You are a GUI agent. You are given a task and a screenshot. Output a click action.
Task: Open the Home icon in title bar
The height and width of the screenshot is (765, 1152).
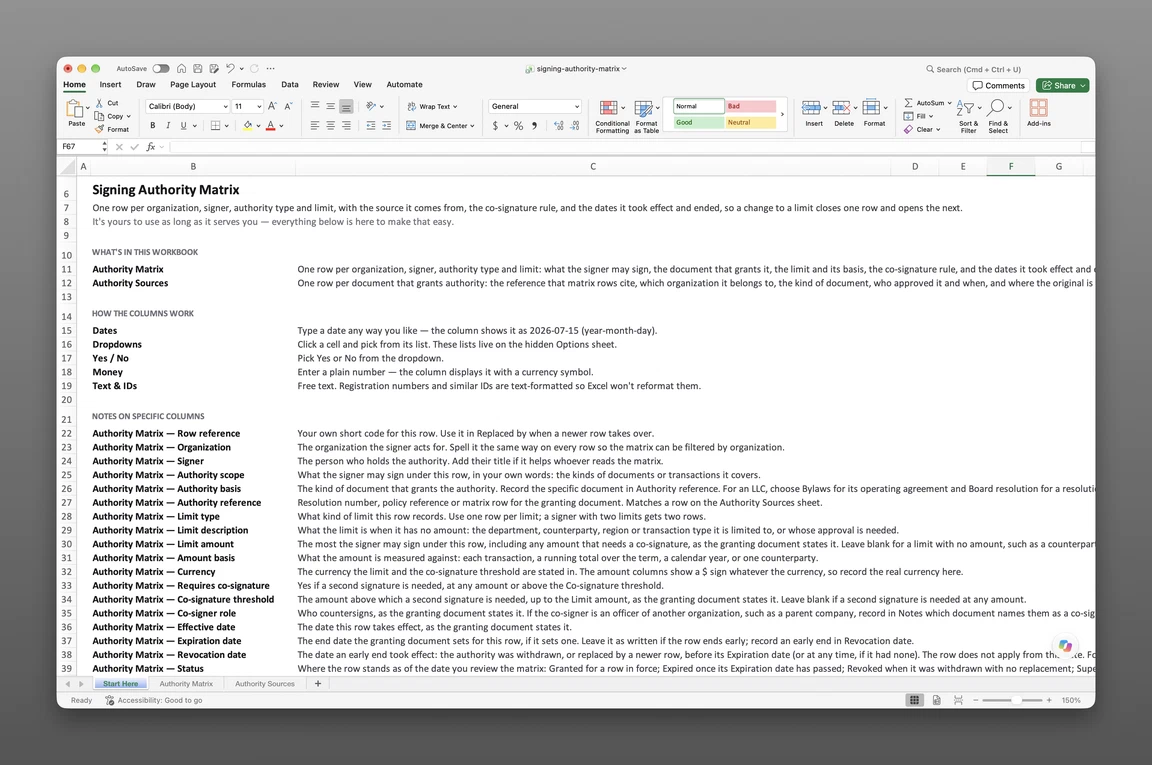click(181, 68)
